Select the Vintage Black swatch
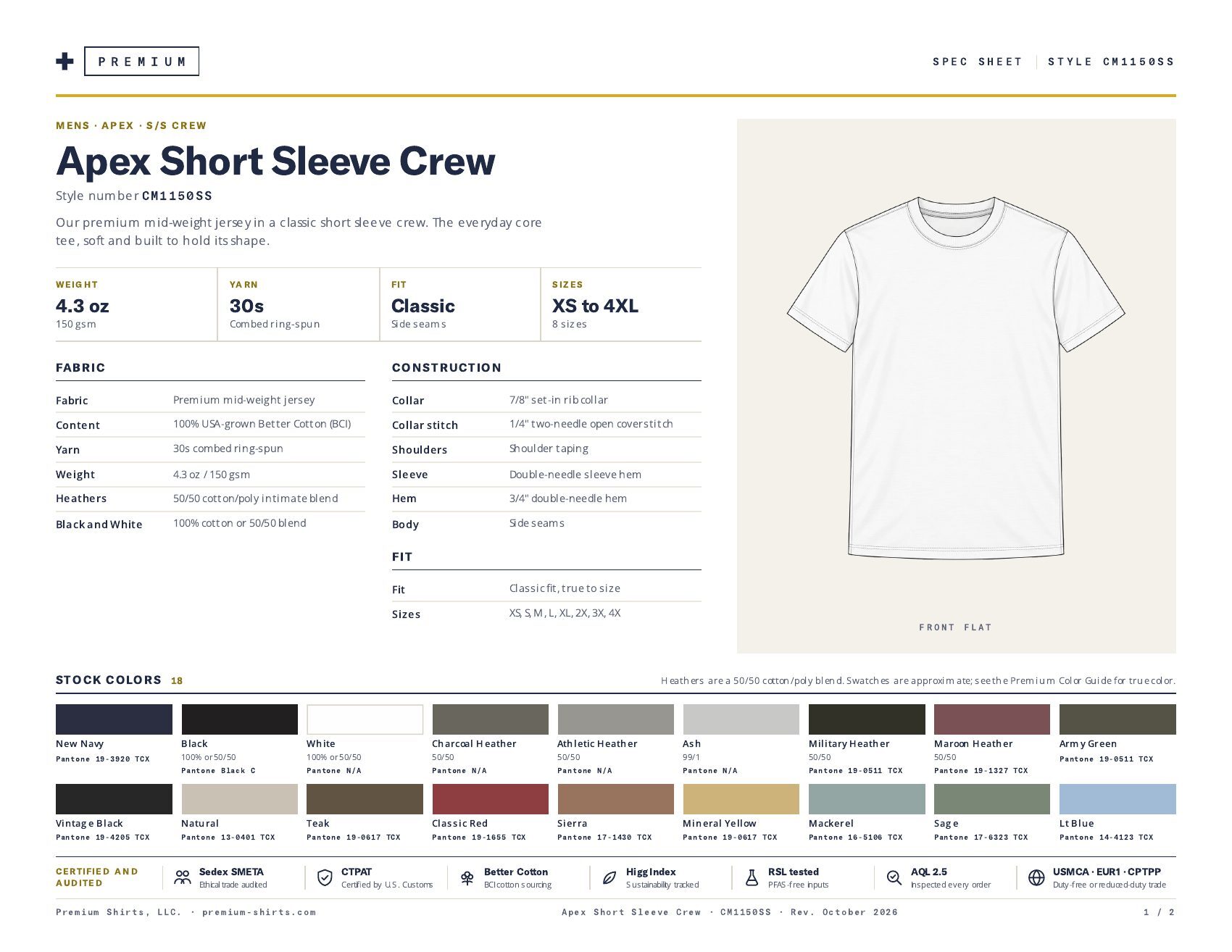This screenshot has height=952, width=1232. click(x=114, y=799)
